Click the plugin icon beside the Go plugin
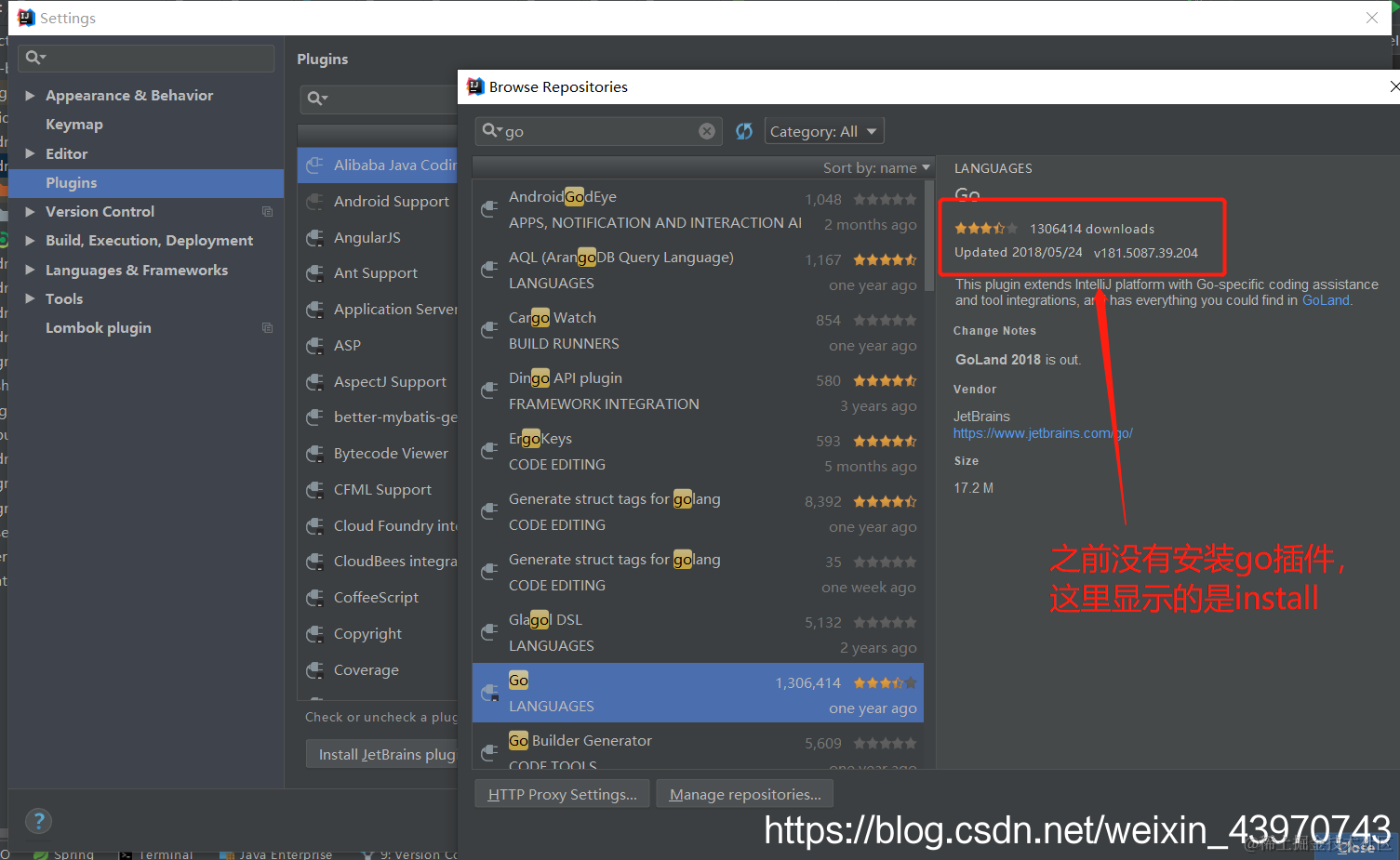 coord(489,694)
